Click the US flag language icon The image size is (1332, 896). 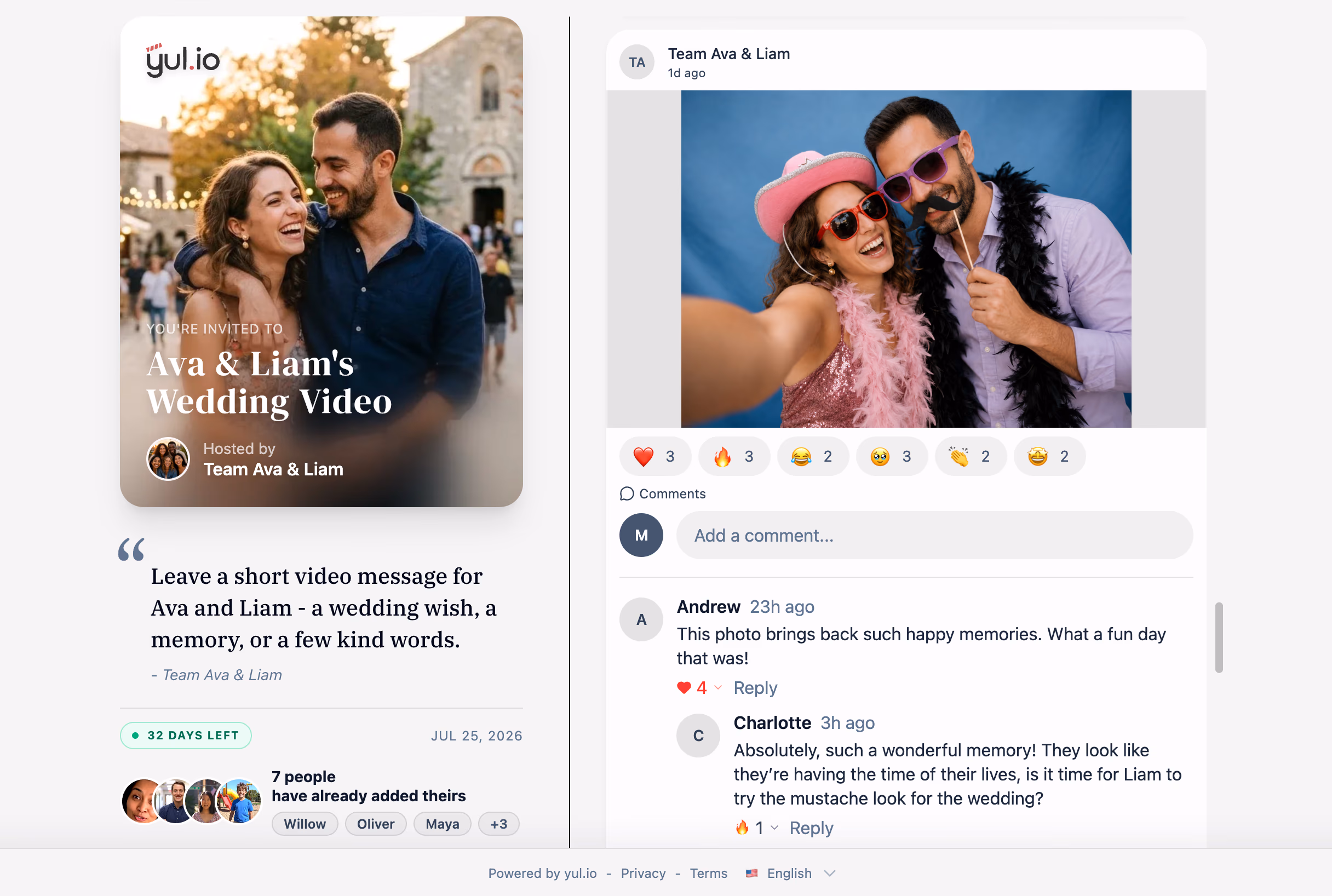[751, 873]
